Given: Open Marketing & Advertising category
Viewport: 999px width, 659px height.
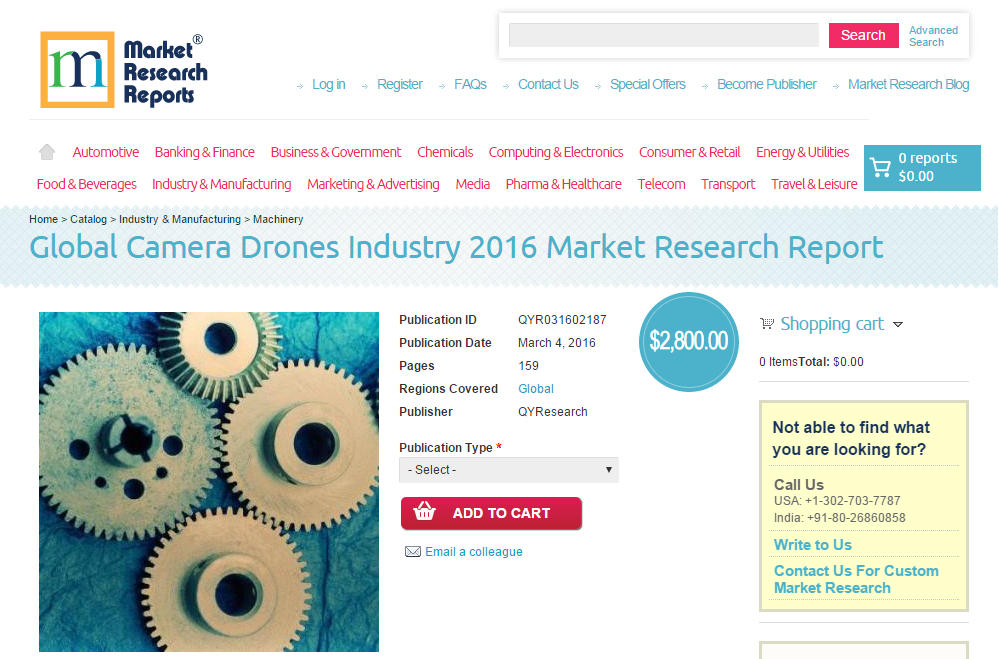Looking at the screenshot, I should click(373, 184).
